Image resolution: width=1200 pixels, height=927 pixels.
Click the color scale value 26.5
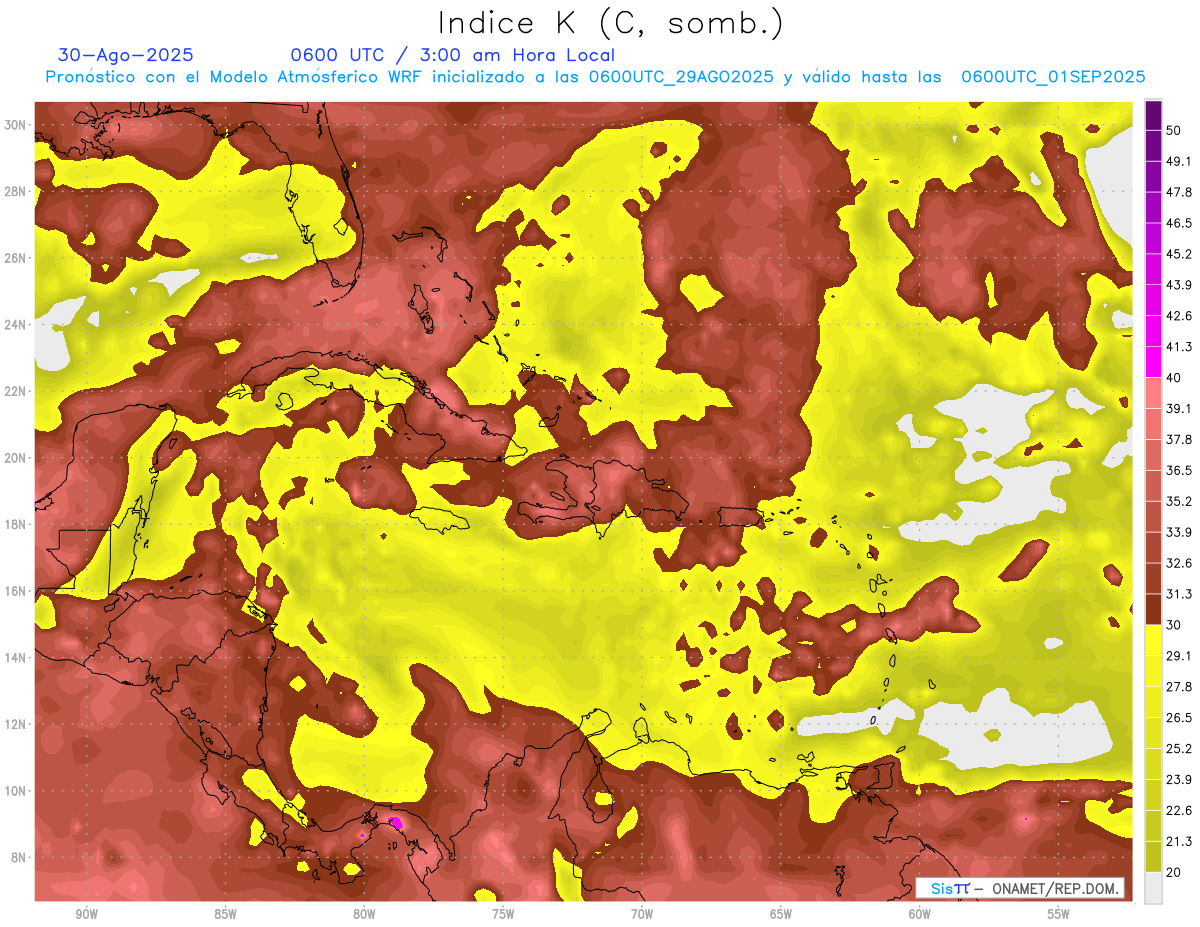[x=1179, y=718]
